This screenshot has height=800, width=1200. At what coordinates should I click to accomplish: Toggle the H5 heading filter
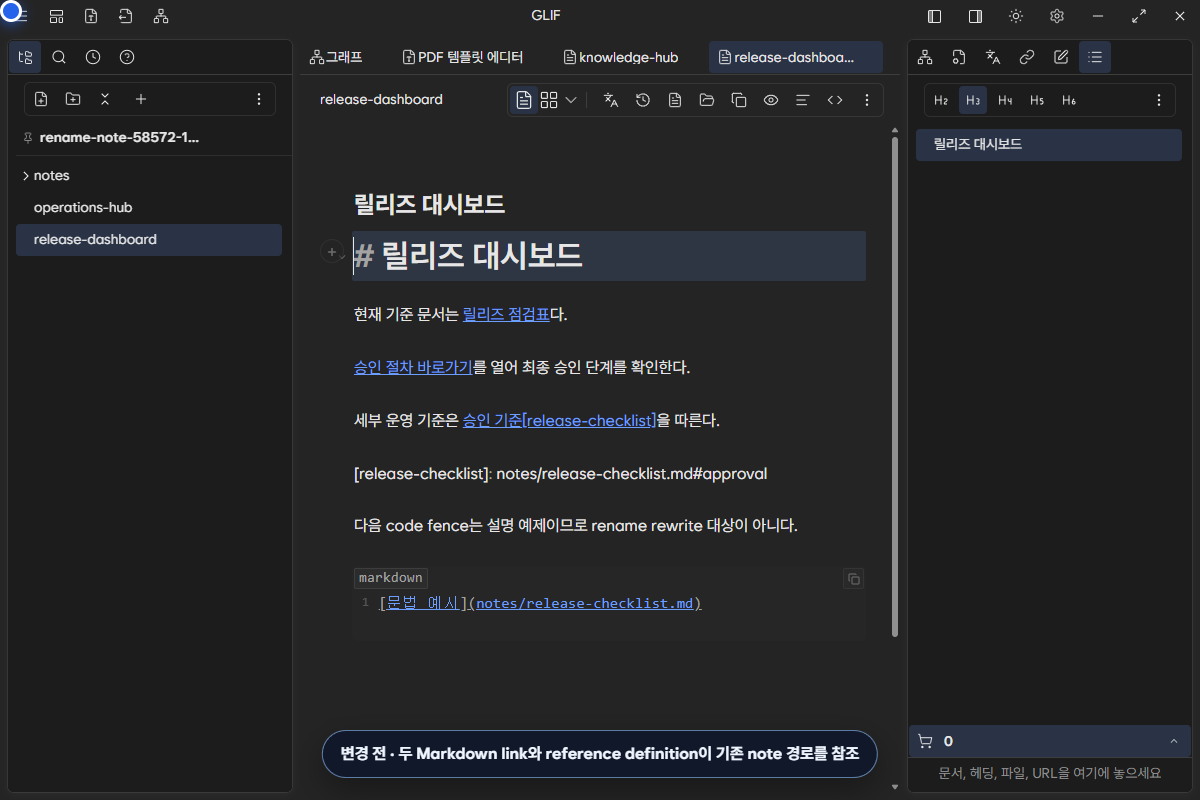tap(1037, 100)
